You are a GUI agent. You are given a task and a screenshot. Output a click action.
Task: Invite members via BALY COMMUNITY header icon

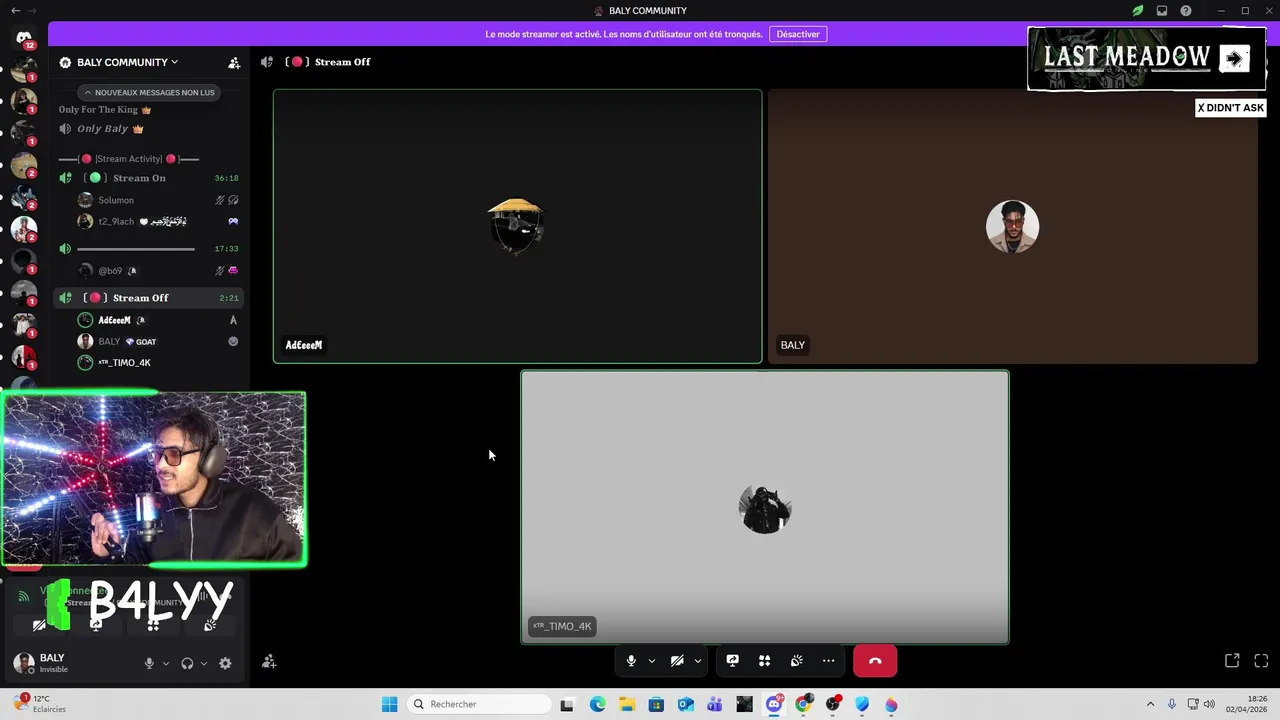click(x=234, y=62)
